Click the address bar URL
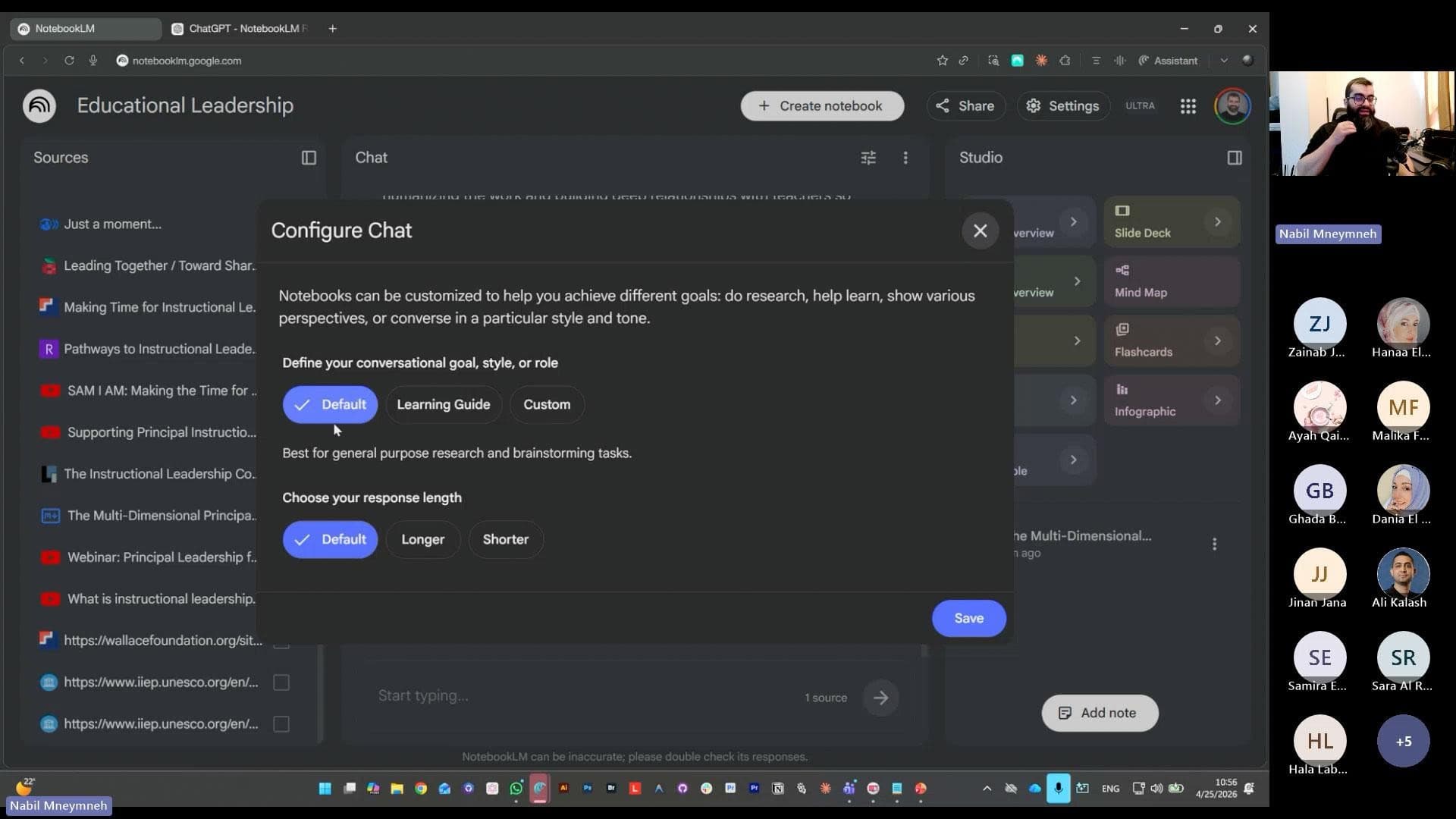Viewport: 1456px width, 819px height. pos(187,61)
